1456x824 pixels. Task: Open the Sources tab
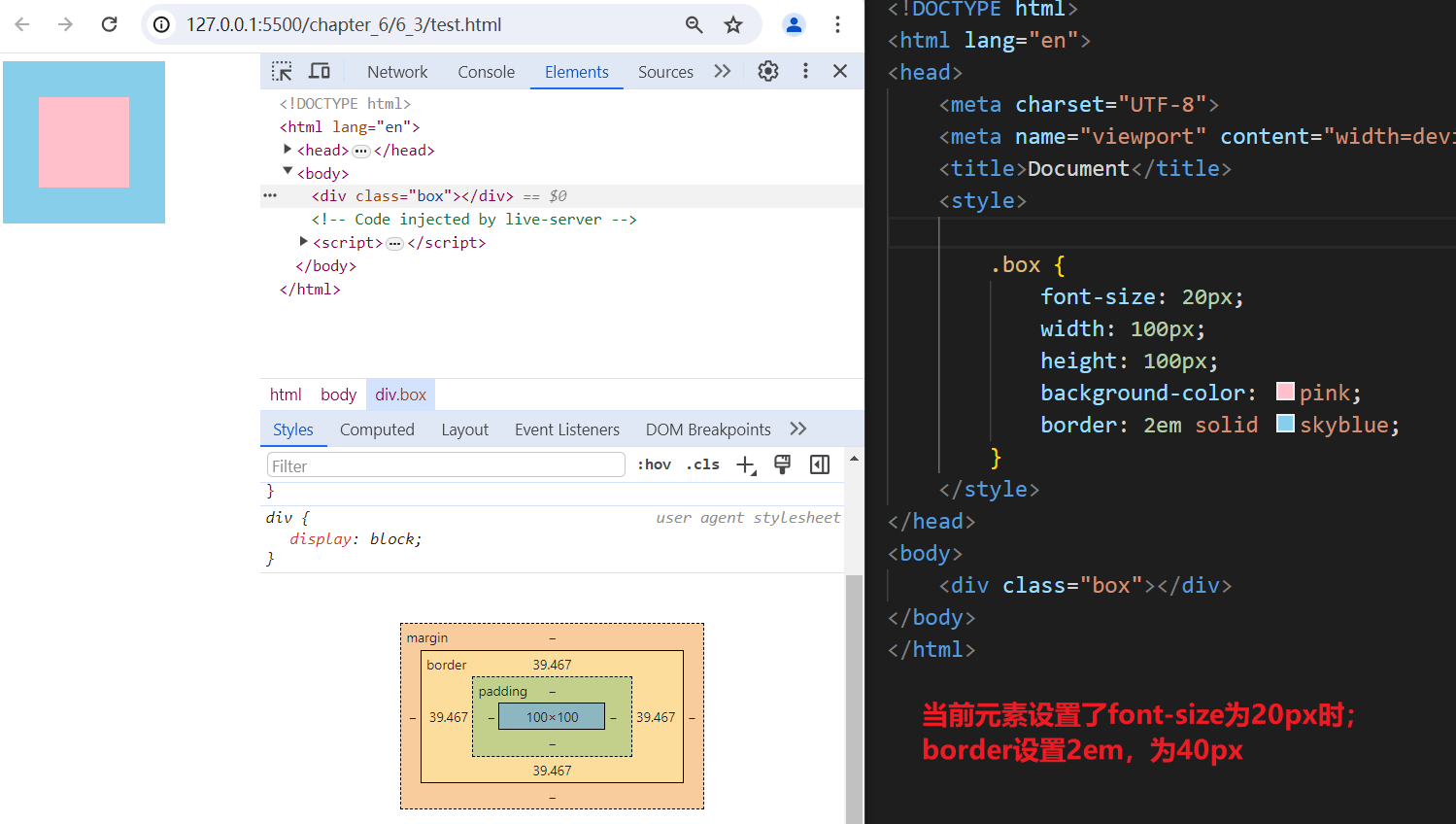[x=665, y=72]
